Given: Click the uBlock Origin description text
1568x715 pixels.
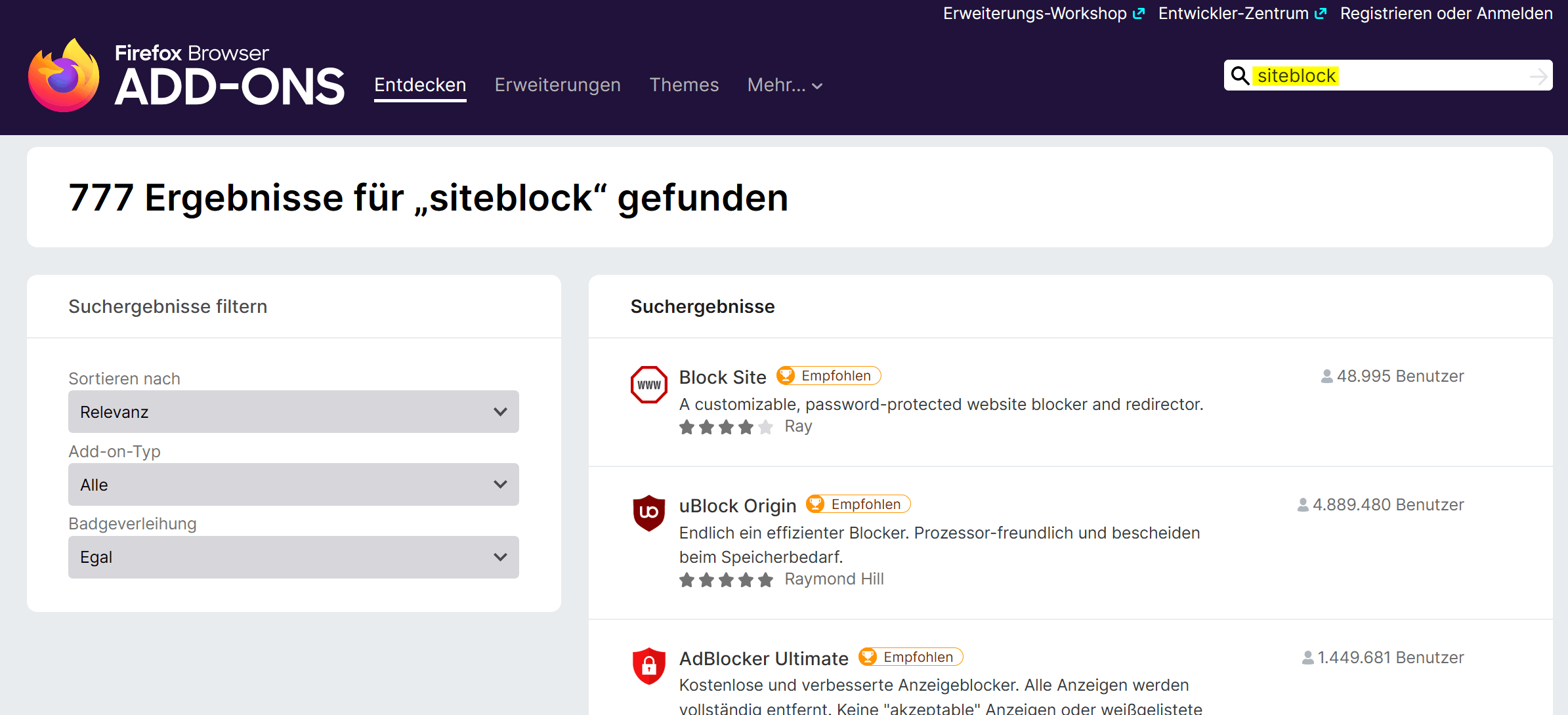Looking at the screenshot, I should [x=940, y=545].
